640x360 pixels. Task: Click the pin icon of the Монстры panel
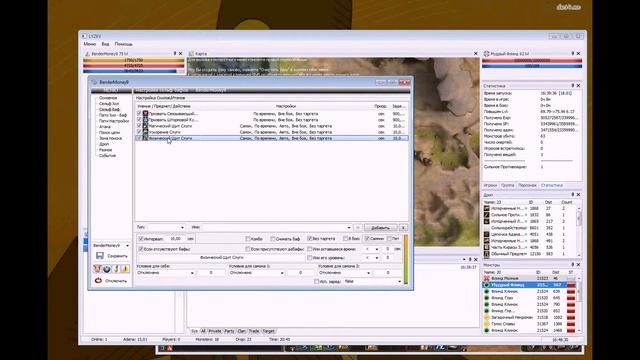572,265
